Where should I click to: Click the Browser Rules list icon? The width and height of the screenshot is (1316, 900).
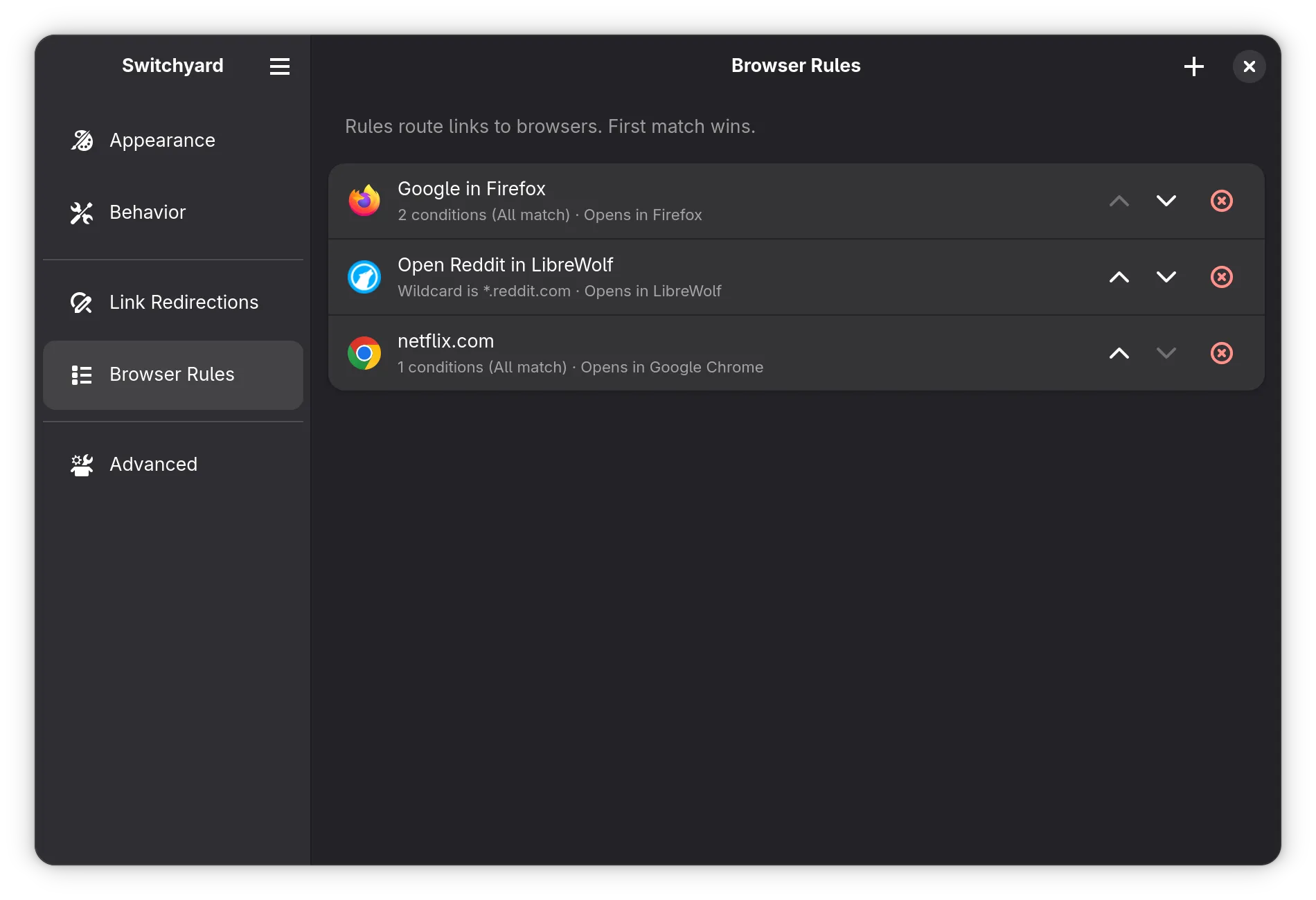(82, 375)
